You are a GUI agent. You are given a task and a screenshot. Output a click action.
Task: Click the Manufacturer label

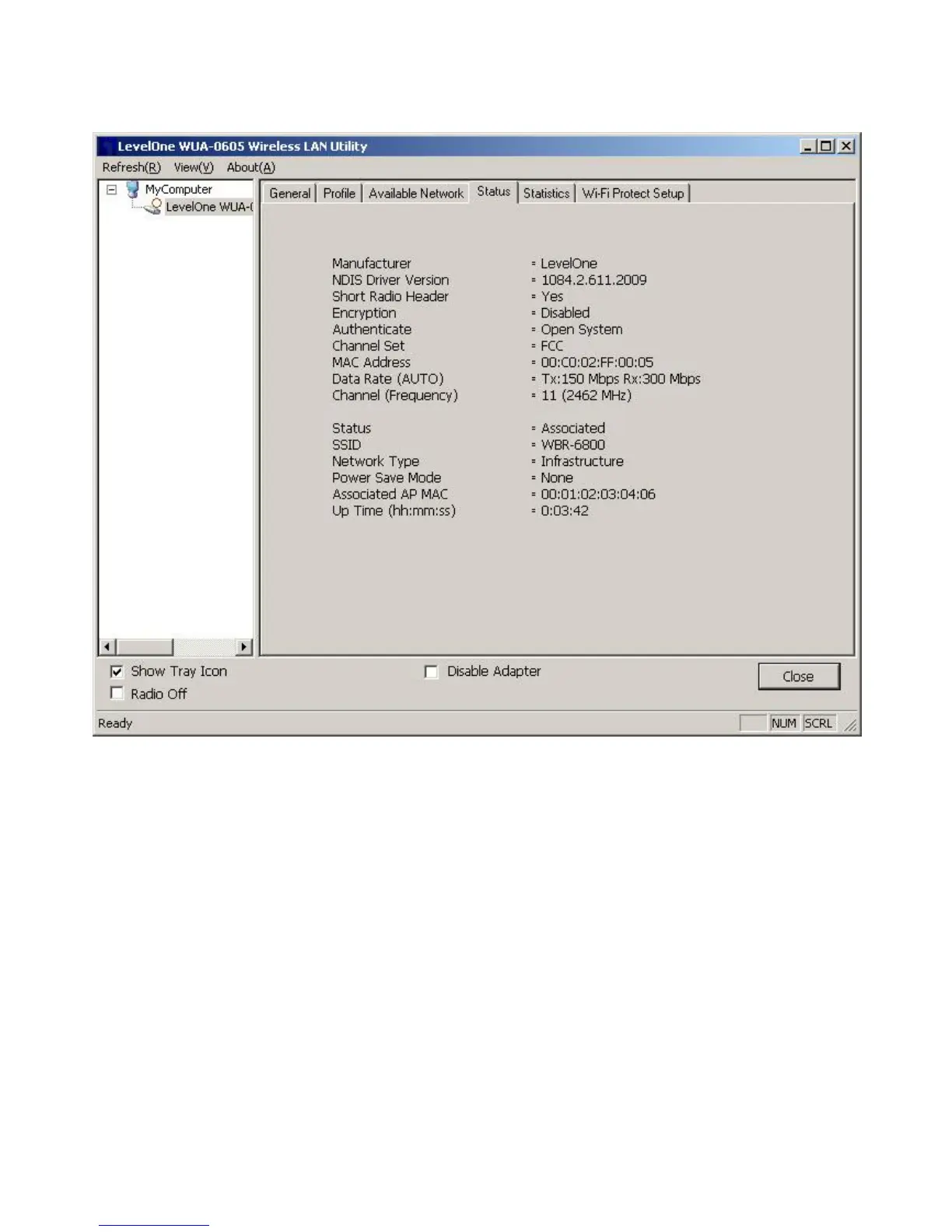pyautogui.click(x=372, y=264)
